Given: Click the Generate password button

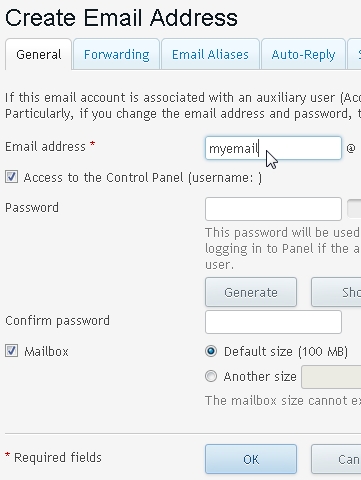Looking at the screenshot, I should (251, 292).
